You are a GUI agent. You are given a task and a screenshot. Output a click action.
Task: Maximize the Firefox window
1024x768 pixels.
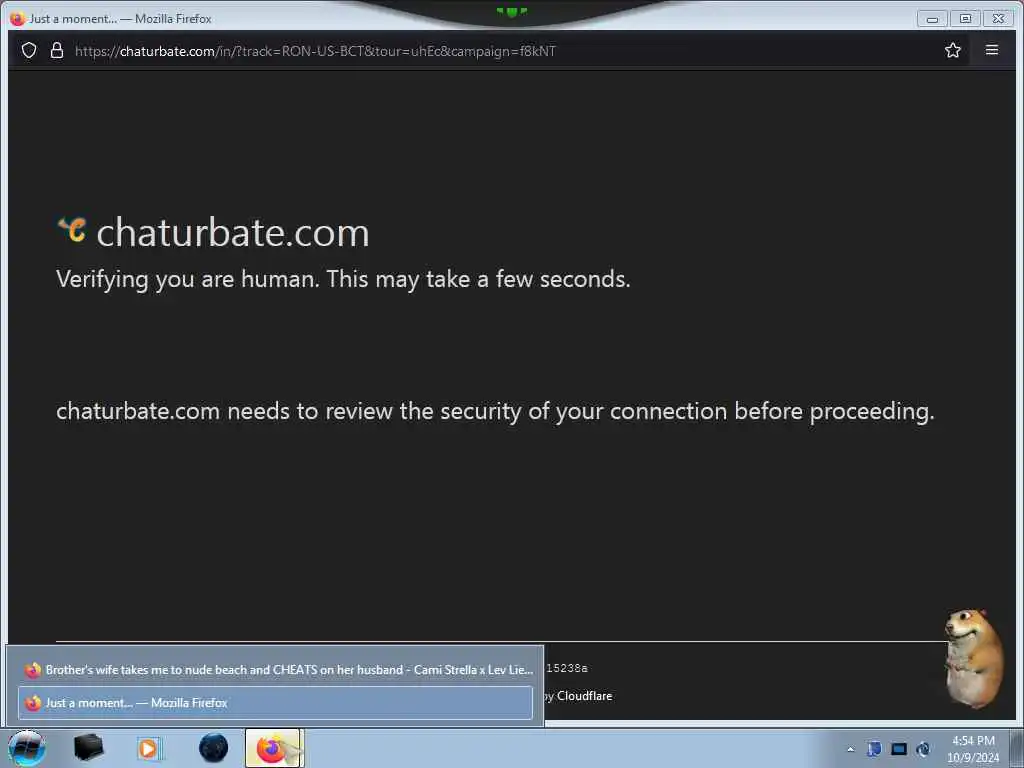click(965, 19)
